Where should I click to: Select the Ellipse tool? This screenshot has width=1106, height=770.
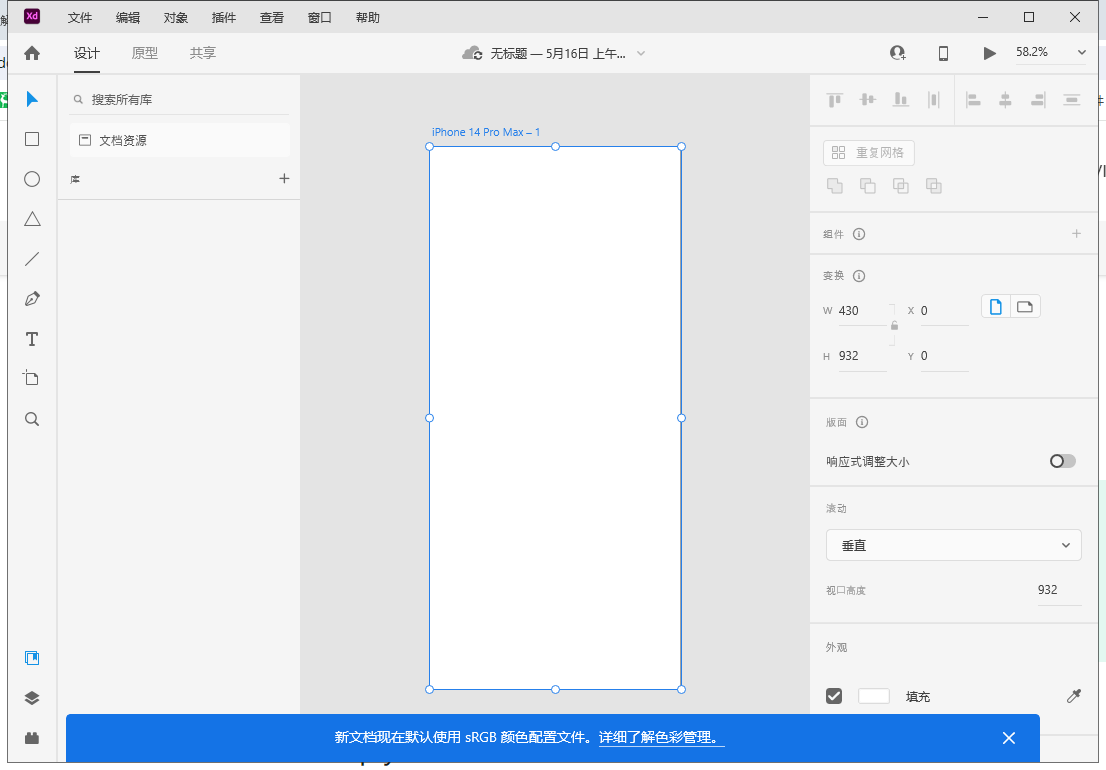(x=31, y=178)
